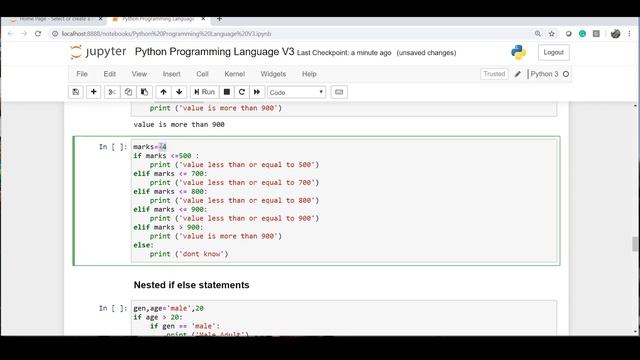Insert cell below with plus icon
The height and width of the screenshot is (360, 640).
coord(93,92)
